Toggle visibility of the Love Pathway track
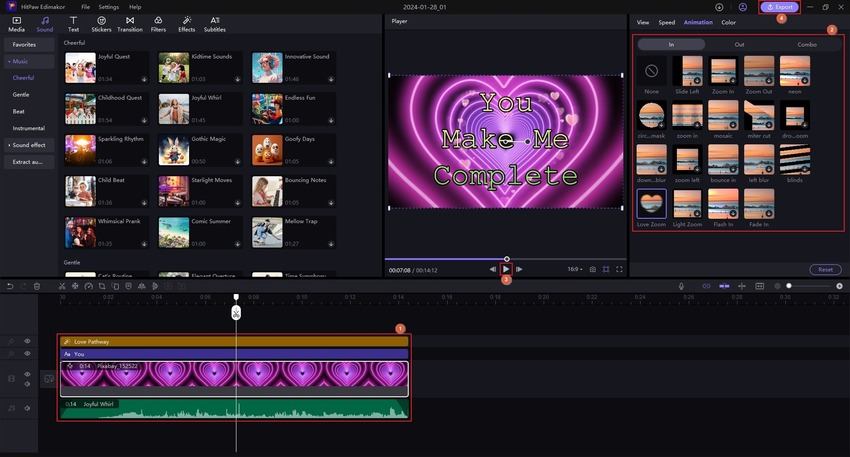Image resolution: width=850 pixels, height=457 pixels. pos(27,342)
